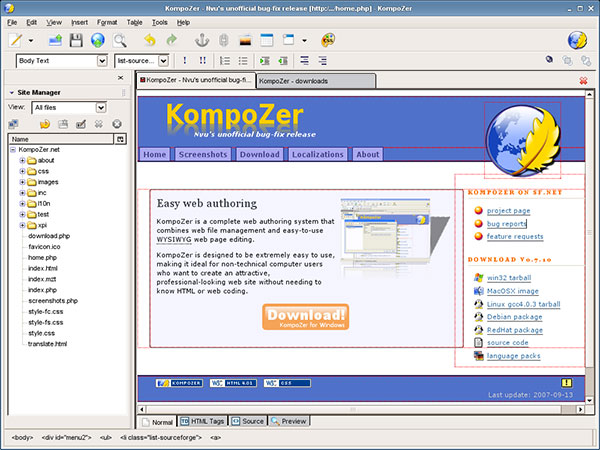Toggle the numbered list button
600x450 pixels.
[x=226, y=61]
